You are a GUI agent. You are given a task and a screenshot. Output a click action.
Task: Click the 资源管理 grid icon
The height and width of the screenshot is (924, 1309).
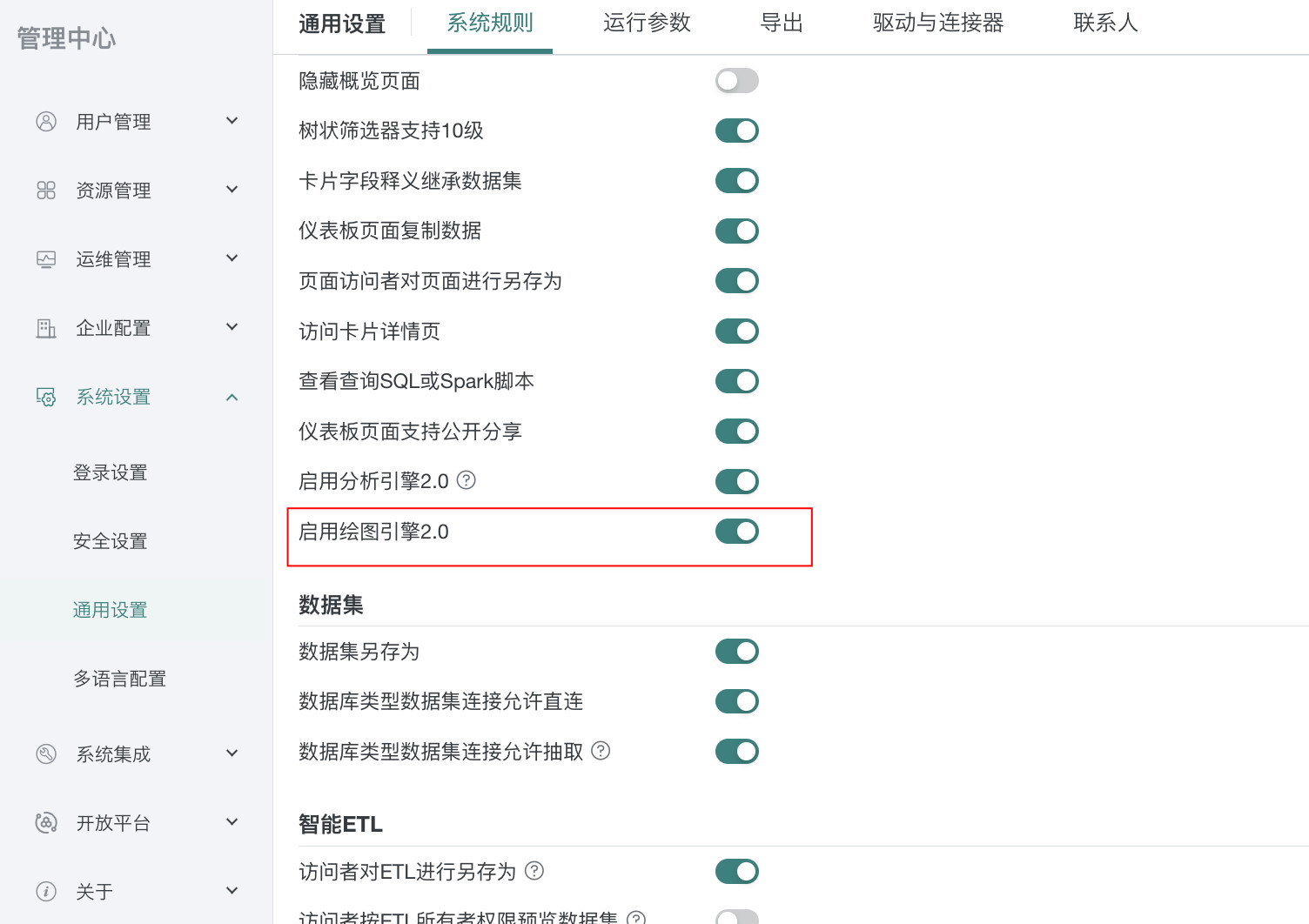[46, 191]
